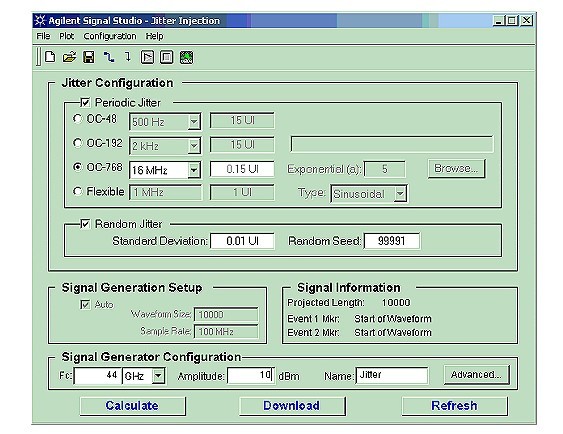Click the Calculate button
563x434 pixels.
tap(132, 406)
